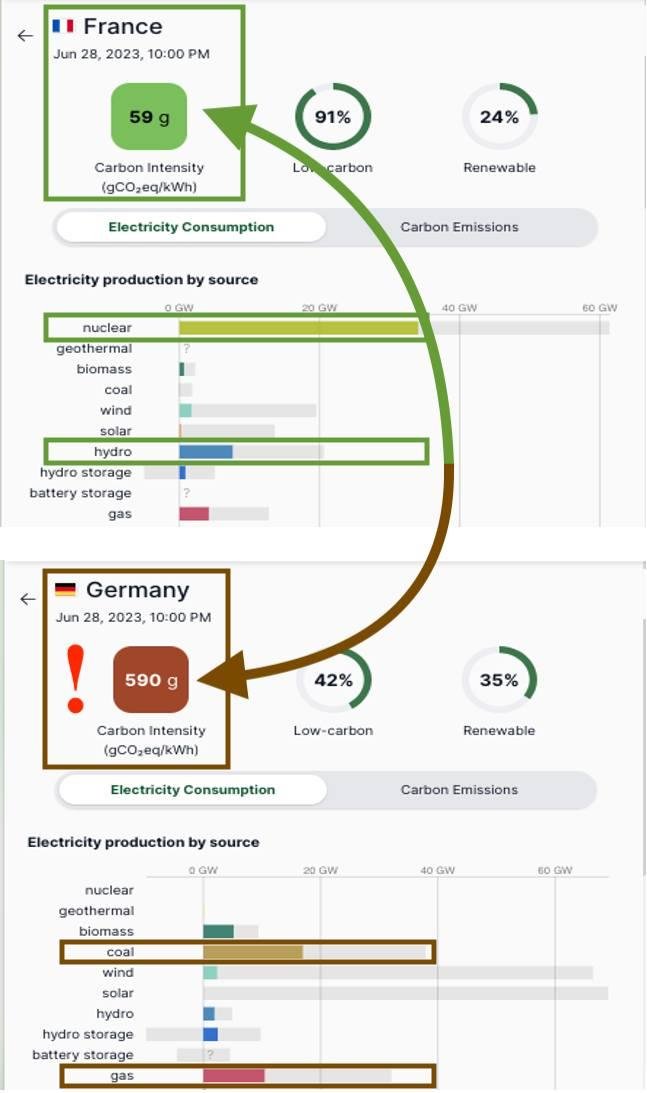Select Electricity Consumption in France panel

191,227
